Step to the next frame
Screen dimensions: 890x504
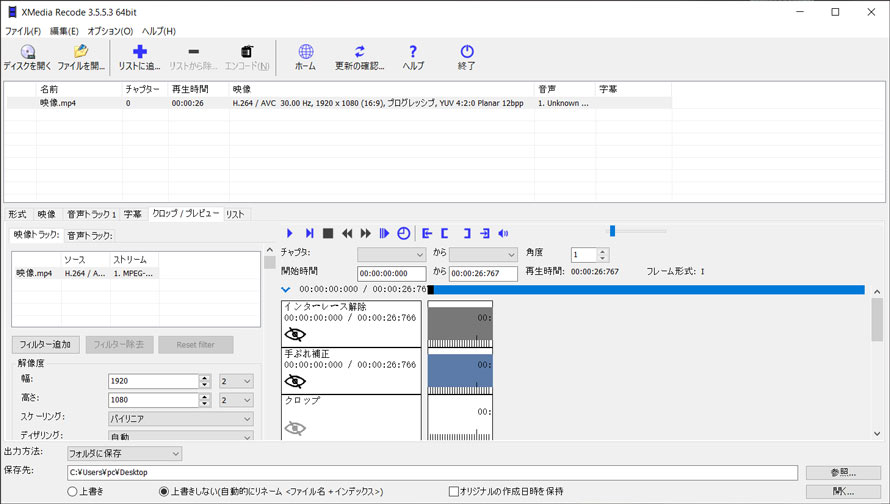click(309, 233)
